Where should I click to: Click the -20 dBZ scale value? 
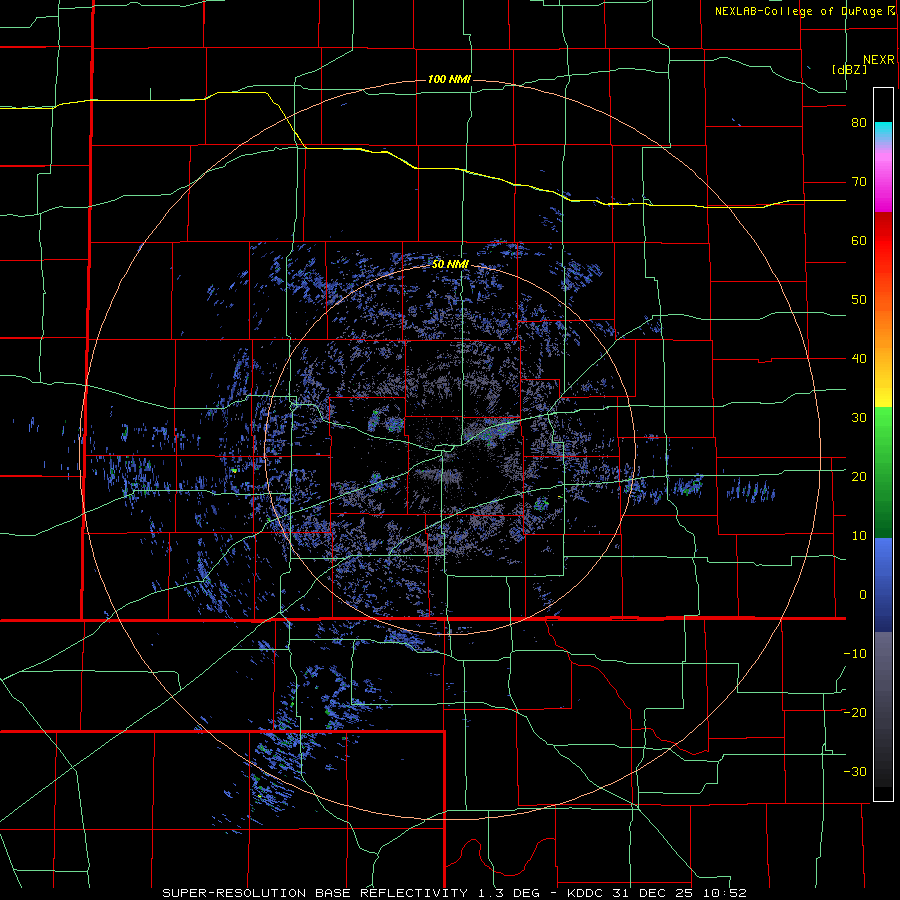coord(855,712)
